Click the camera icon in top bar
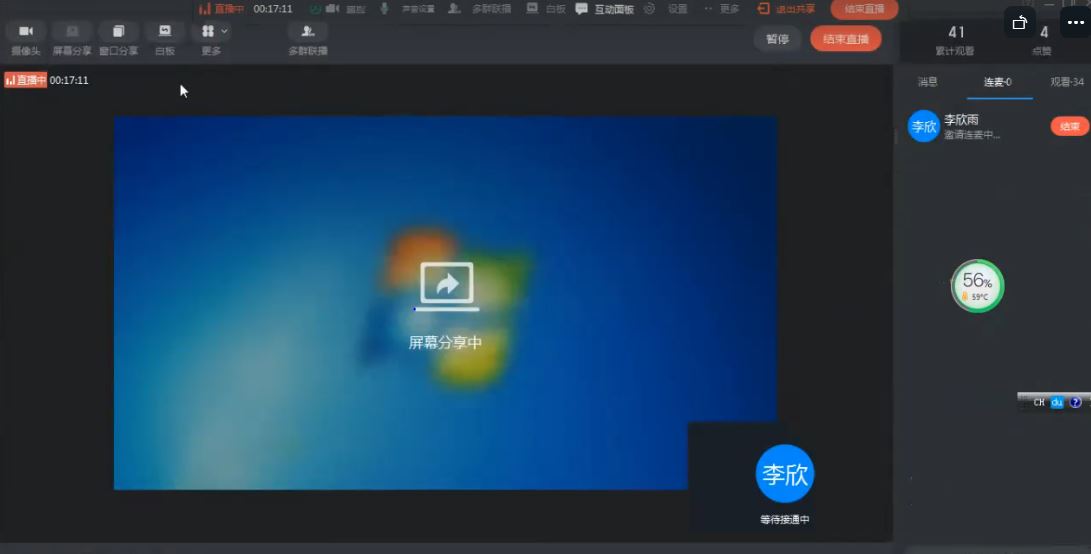The height and width of the screenshot is (554, 1091). 333,8
